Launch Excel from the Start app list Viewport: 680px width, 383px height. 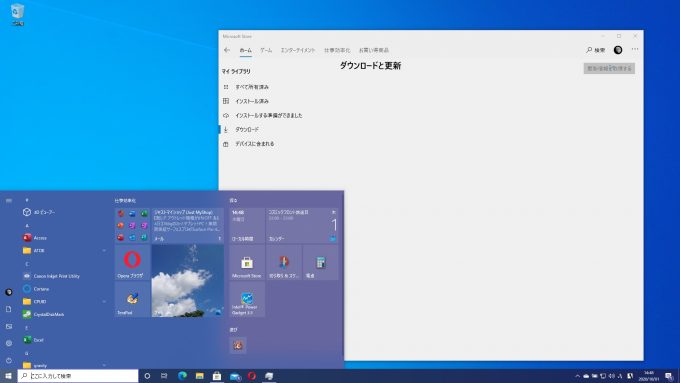pos(63,340)
